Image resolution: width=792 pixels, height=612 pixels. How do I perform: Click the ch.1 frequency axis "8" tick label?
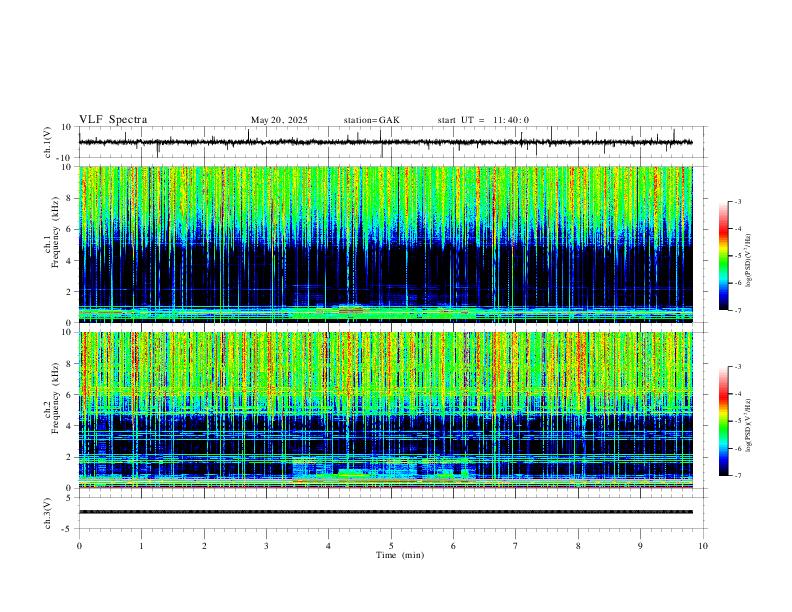[x=69, y=198]
